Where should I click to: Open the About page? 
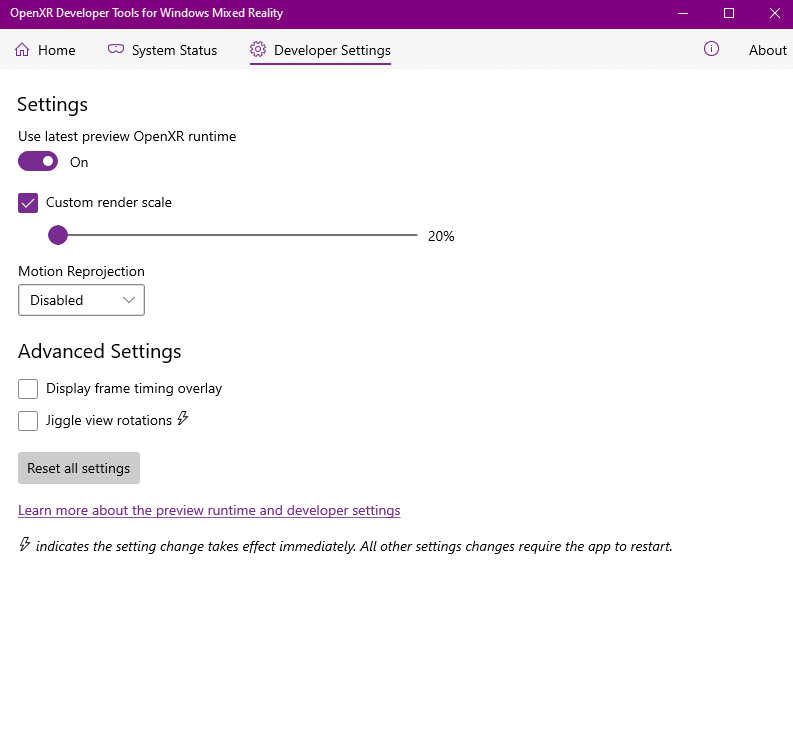pyautogui.click(x=767, y=50)
